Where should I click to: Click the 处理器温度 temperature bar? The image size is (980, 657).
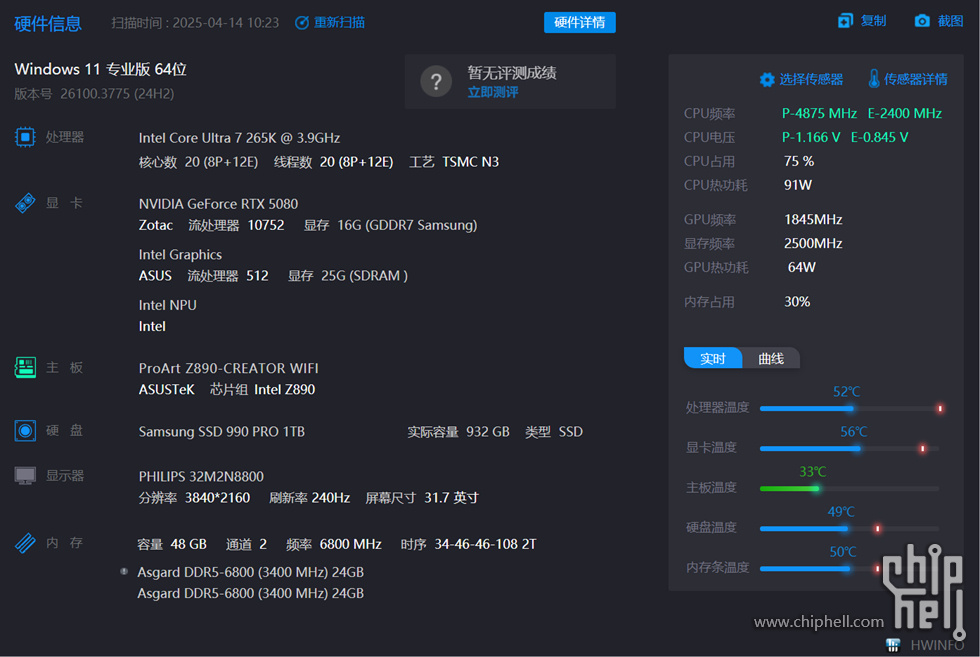click(850, 408)
